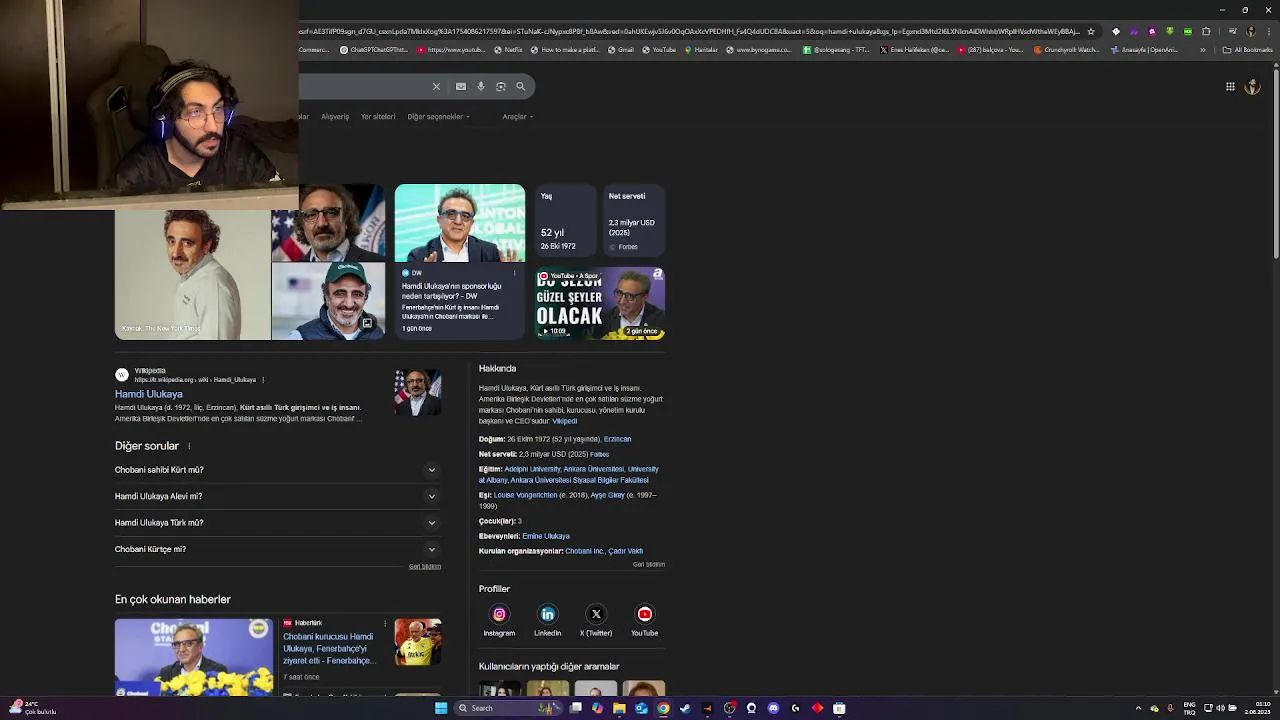Open the Erzincan birthplace link
This screenshot has width=1280, height=720.
coord(617,439)
